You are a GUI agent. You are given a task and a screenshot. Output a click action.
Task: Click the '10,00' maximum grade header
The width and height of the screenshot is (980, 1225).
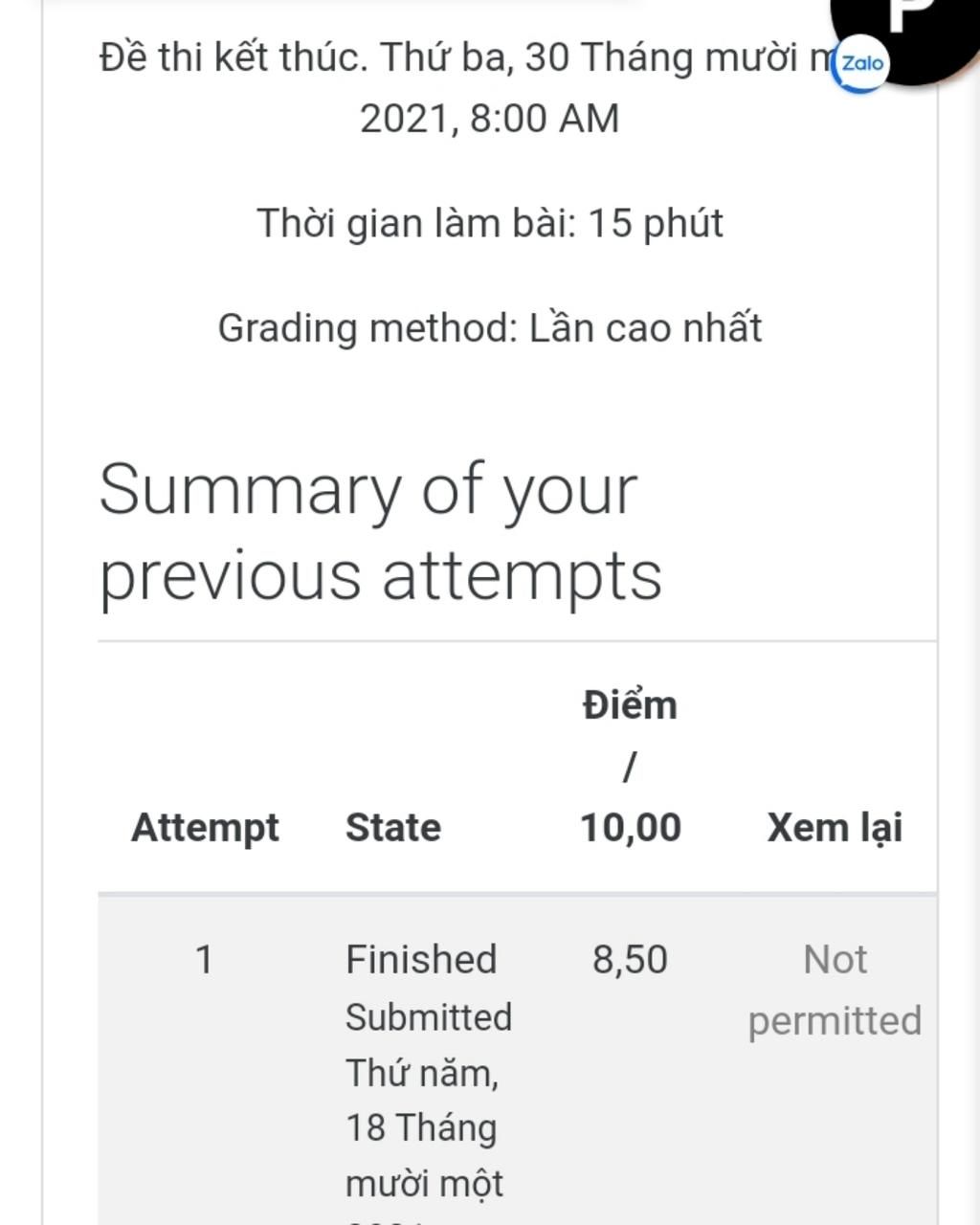(x=631, y=828)
